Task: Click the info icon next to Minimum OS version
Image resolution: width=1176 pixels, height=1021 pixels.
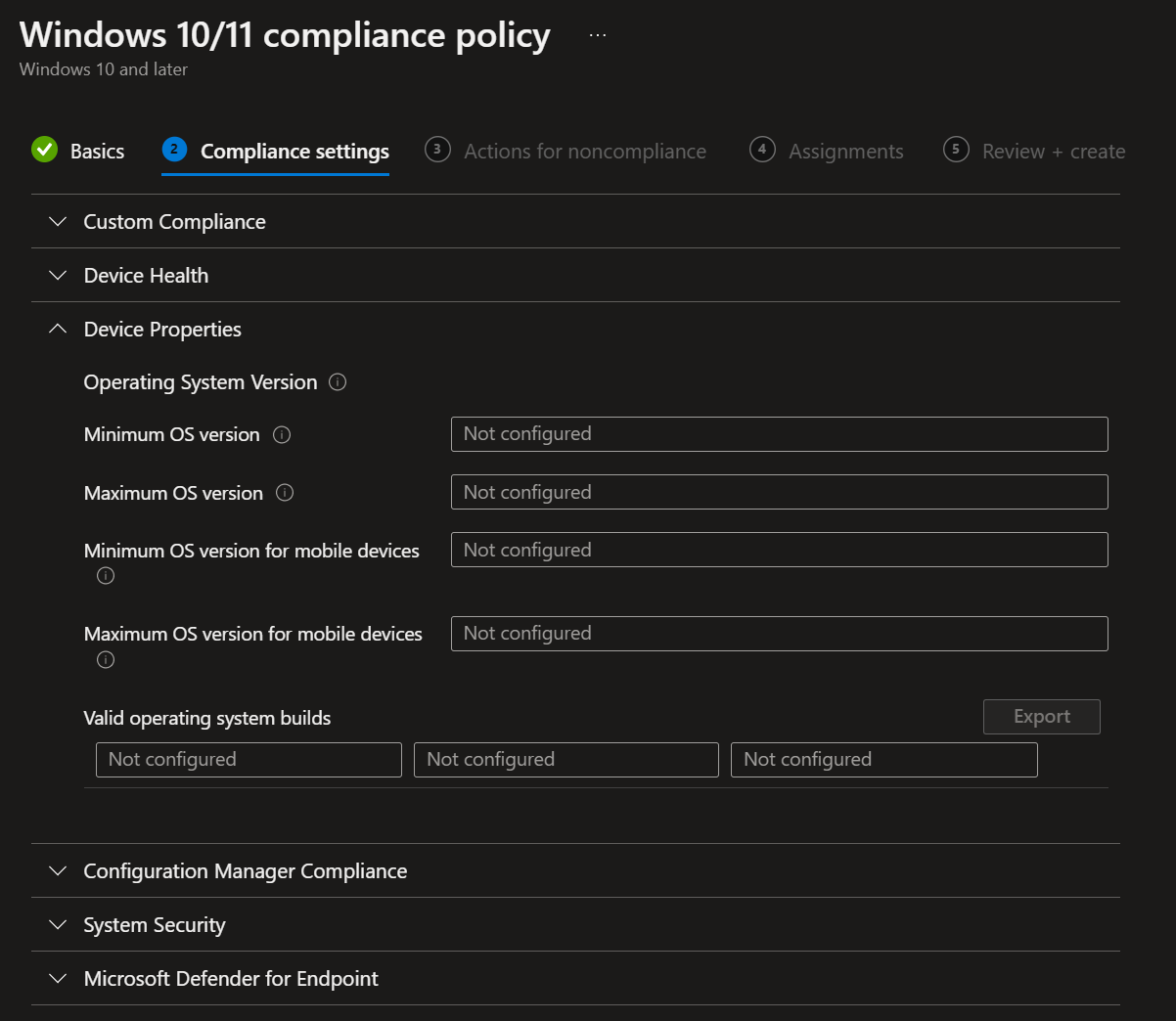Action: click(x=282, y=434)
